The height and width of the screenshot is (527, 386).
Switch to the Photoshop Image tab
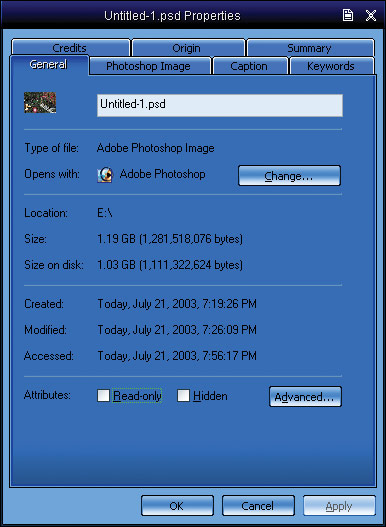click(149, 66)
